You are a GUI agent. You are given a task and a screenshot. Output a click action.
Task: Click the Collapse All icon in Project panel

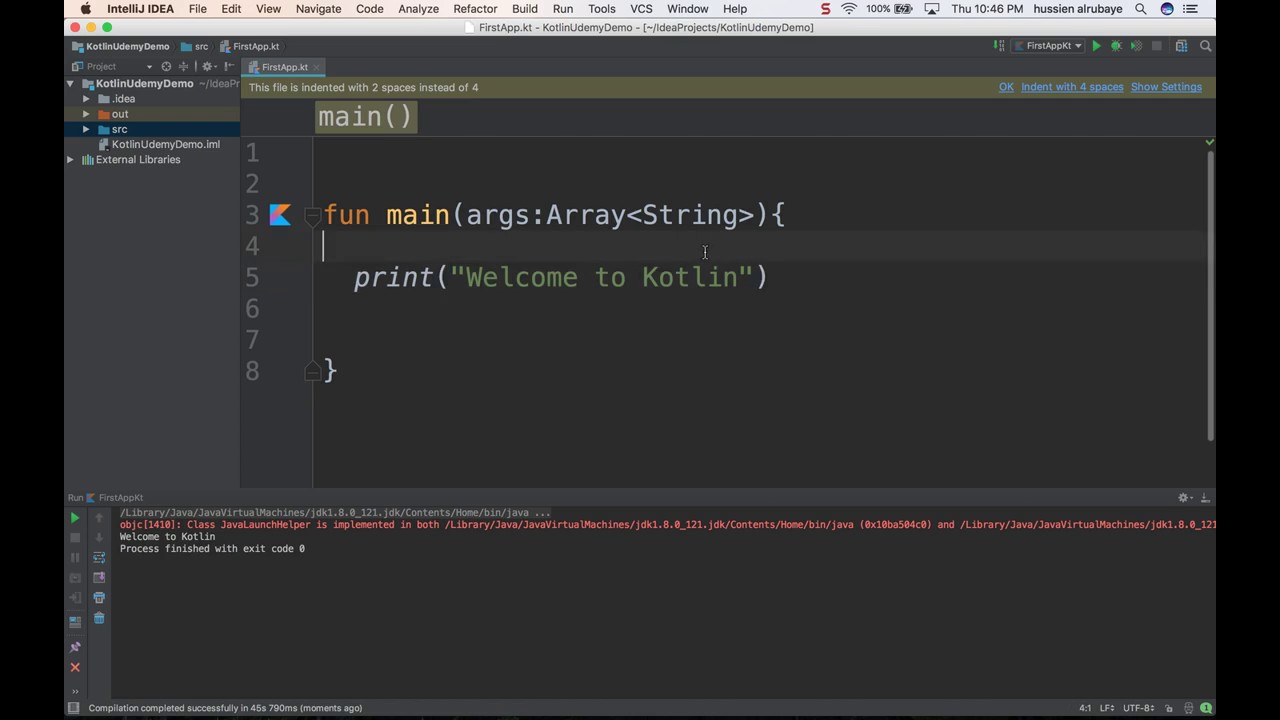point(184,67)
